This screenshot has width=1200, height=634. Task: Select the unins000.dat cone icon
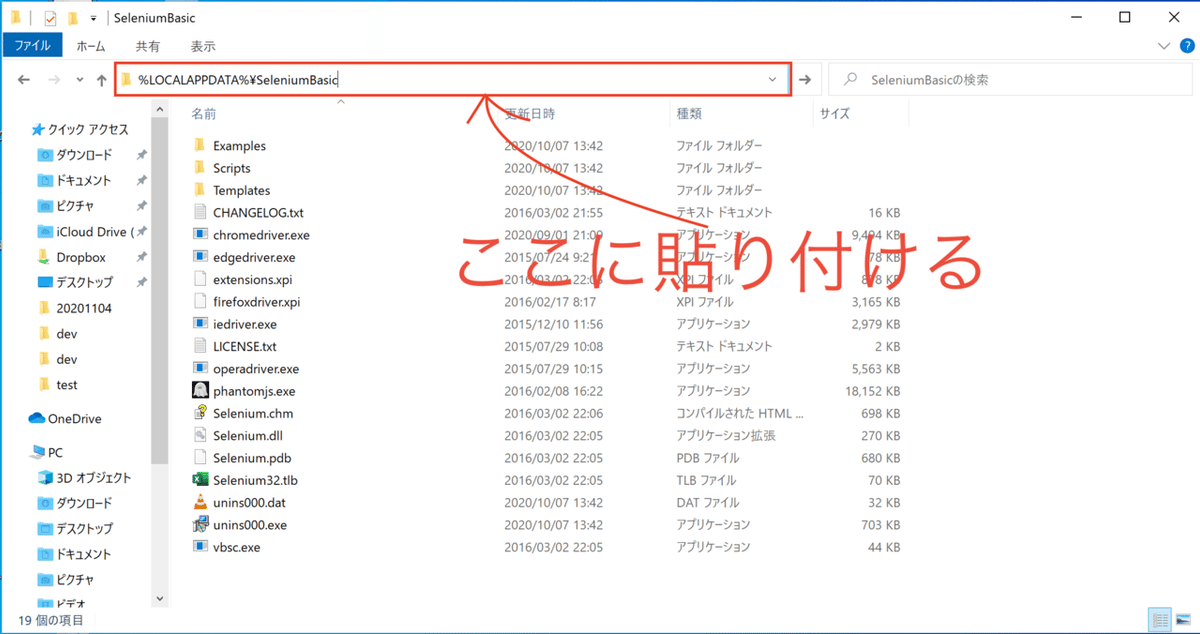pyautogui.click(x=200, y=502)
